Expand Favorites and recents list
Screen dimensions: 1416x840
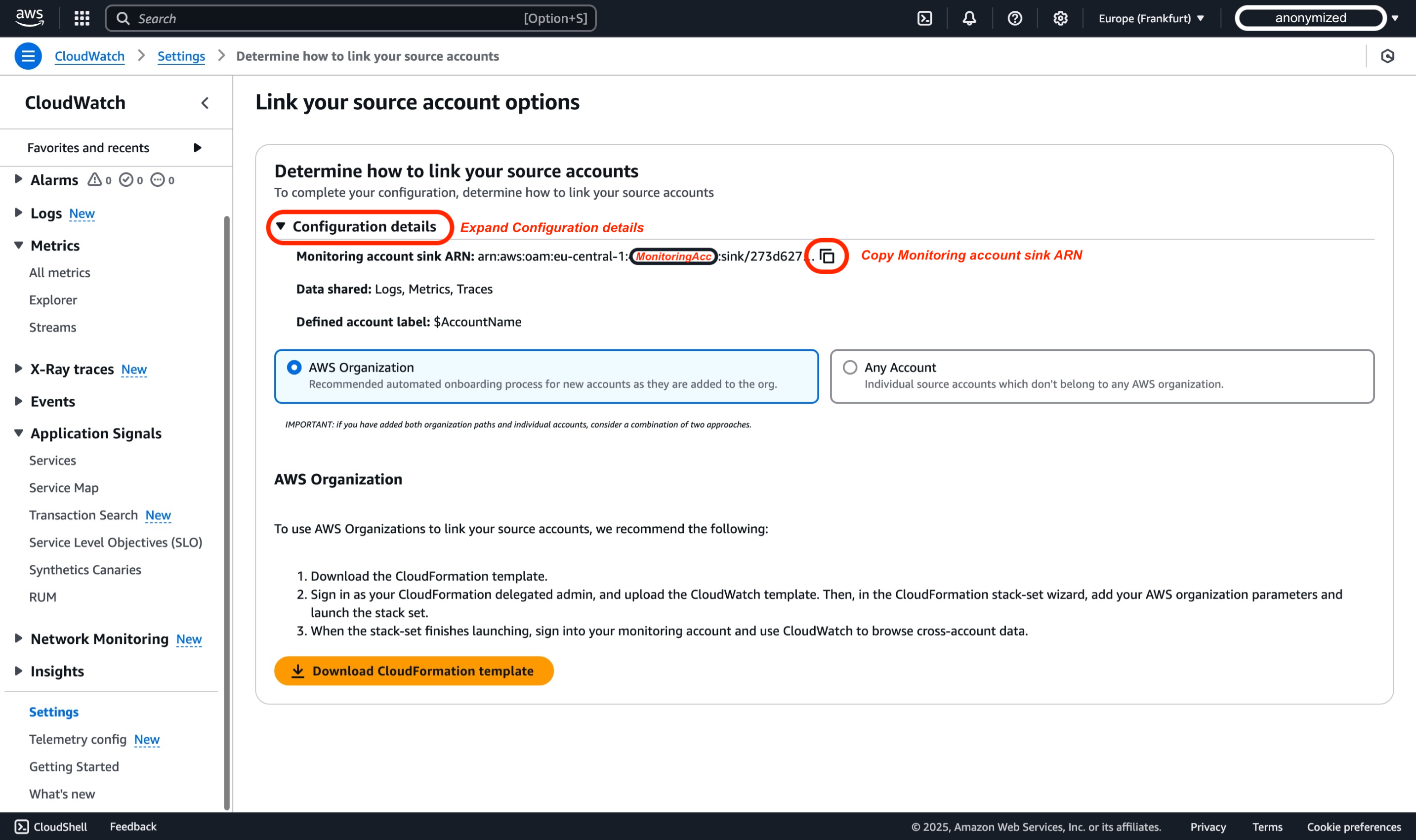(x=198, y=148)
